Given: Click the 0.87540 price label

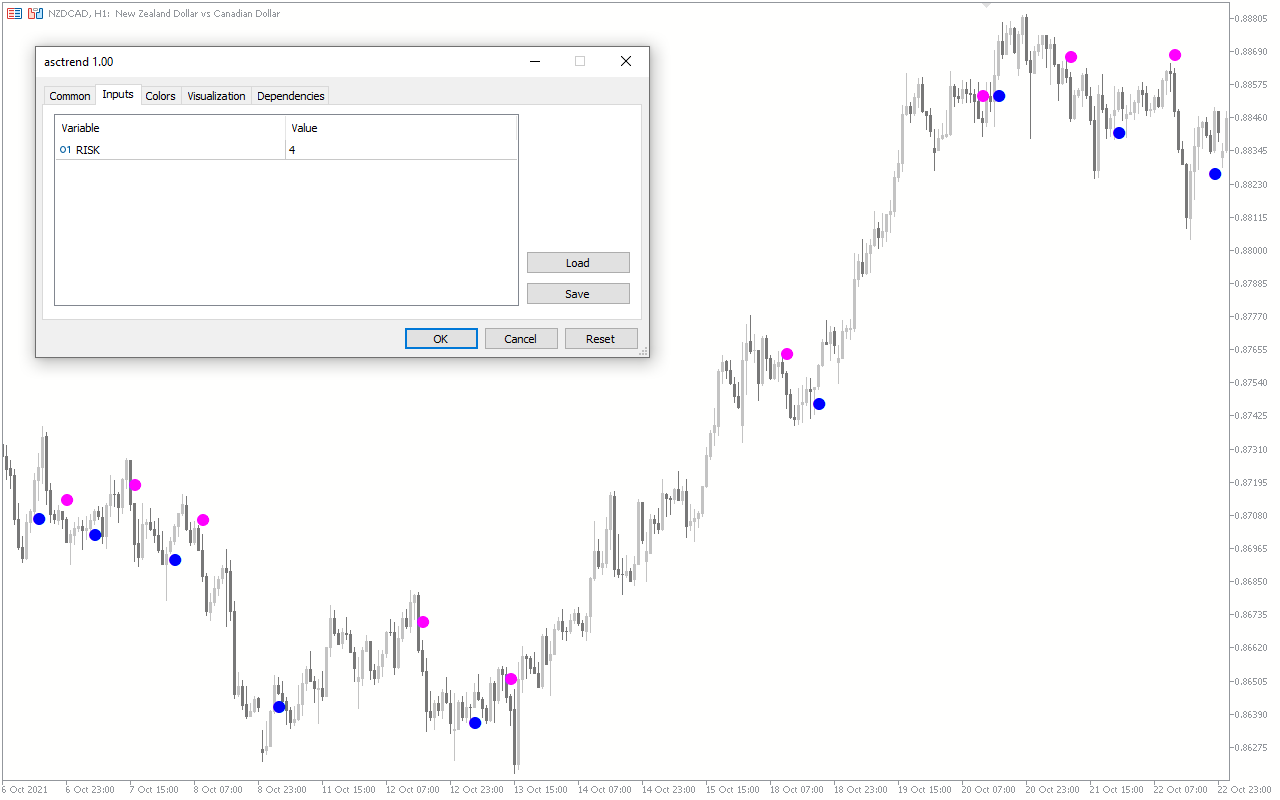Looking at the screenshot, I should (x=1253, y=382).
